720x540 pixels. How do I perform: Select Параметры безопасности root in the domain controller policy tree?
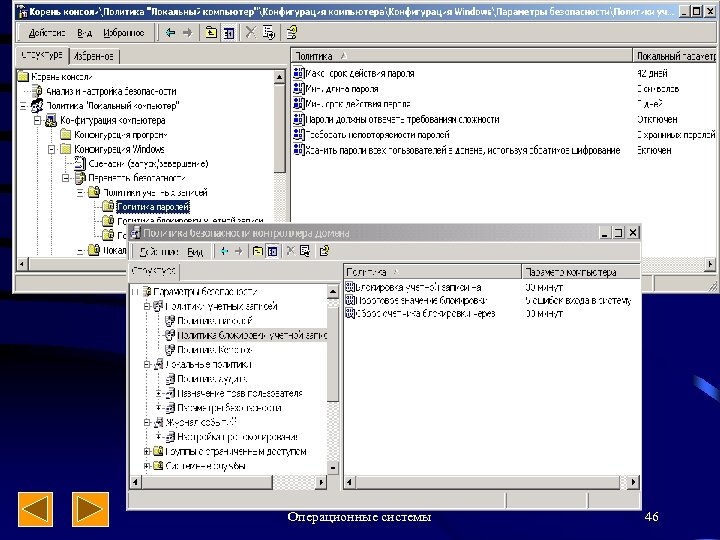pos(205,292)
